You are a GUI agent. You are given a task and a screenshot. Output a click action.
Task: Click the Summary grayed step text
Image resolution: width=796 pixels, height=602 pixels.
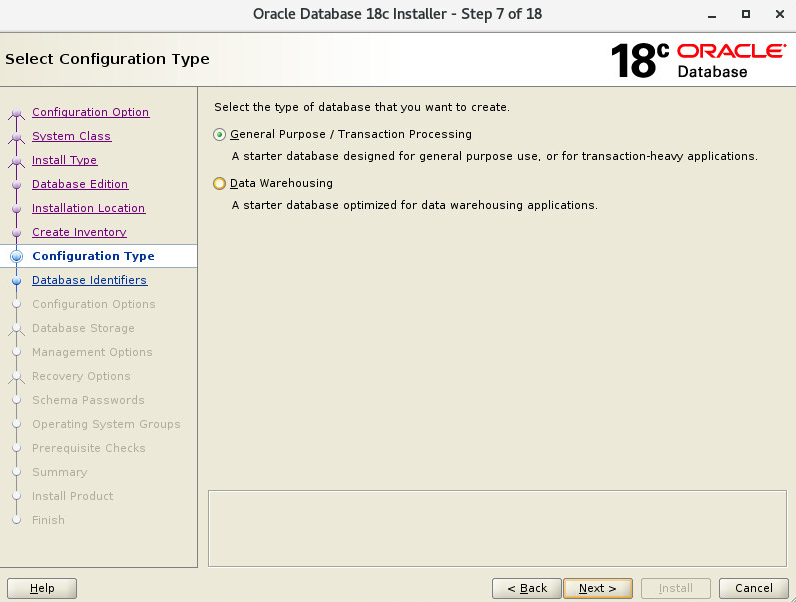tap(59, 472)
